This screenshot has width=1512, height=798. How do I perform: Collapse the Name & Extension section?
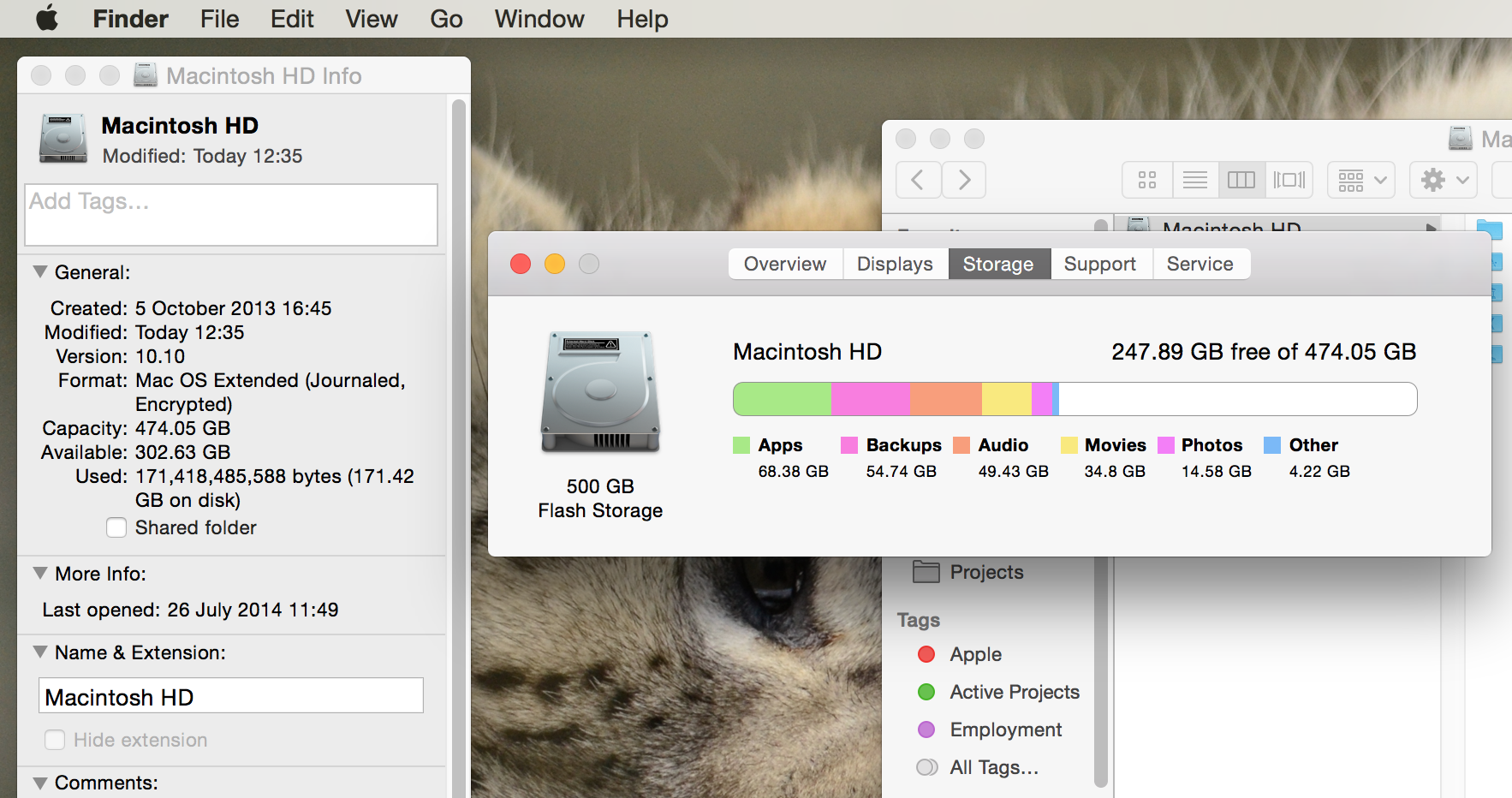[40, 652]
